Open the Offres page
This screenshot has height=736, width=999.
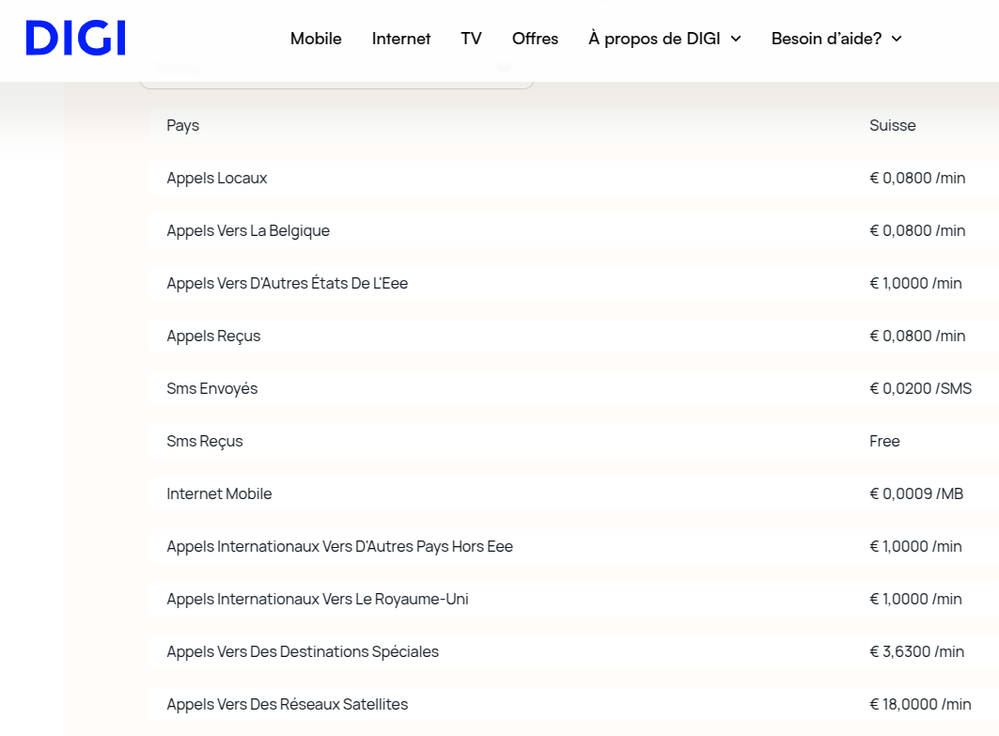pyautogui.click(x=535, y=38)
